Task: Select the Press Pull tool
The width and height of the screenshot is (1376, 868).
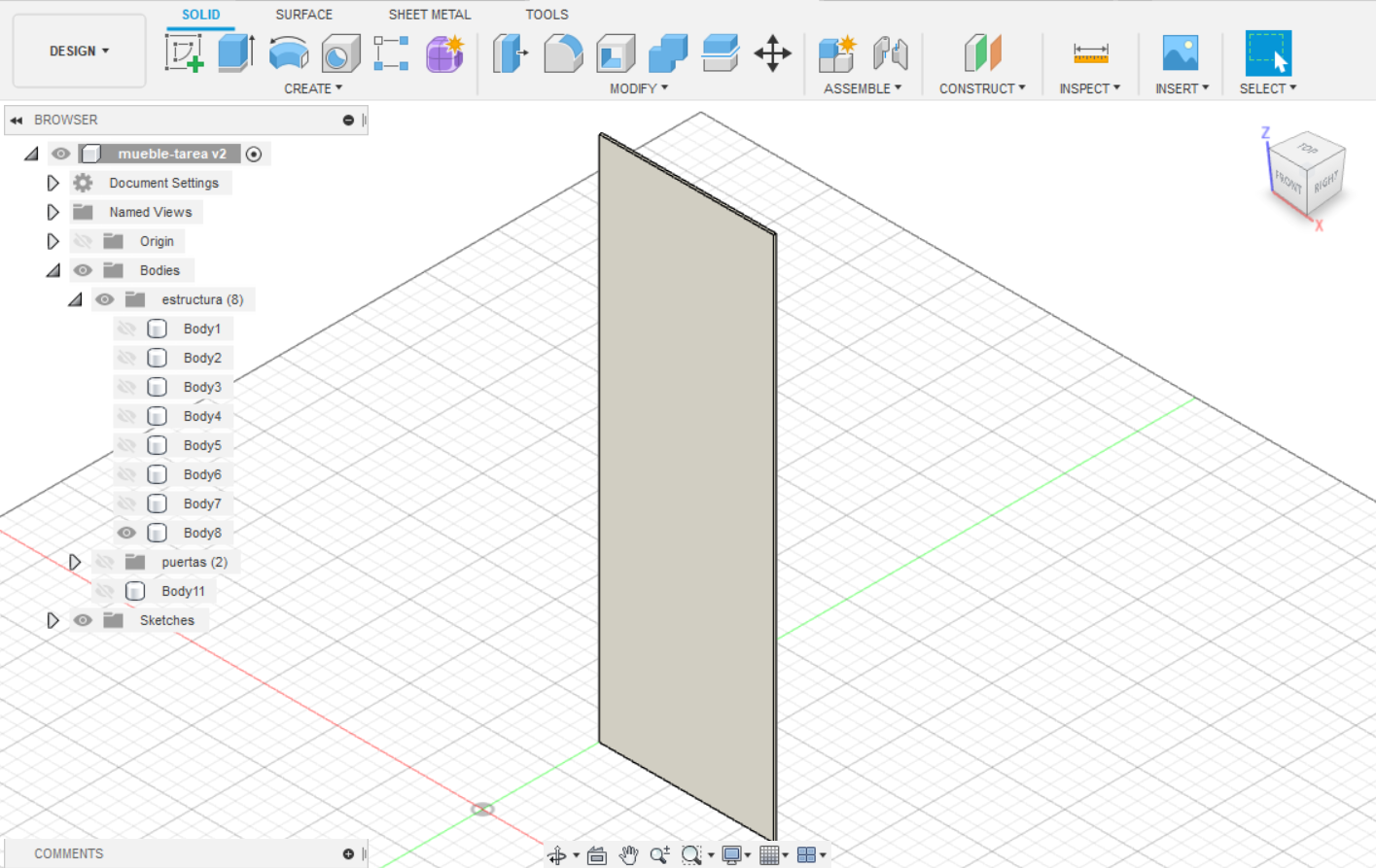Action: 511,52
